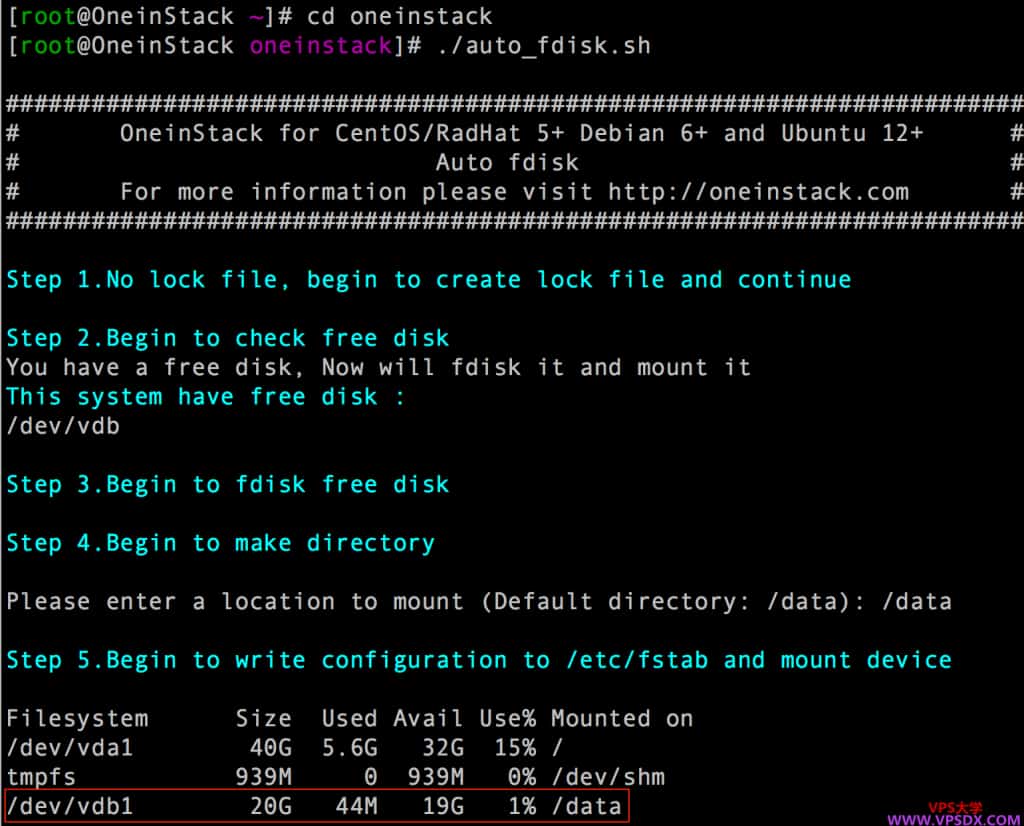Select the Step 1 lock file message line
This screenshot has height=826, width=1024.
tap(428, 280)
